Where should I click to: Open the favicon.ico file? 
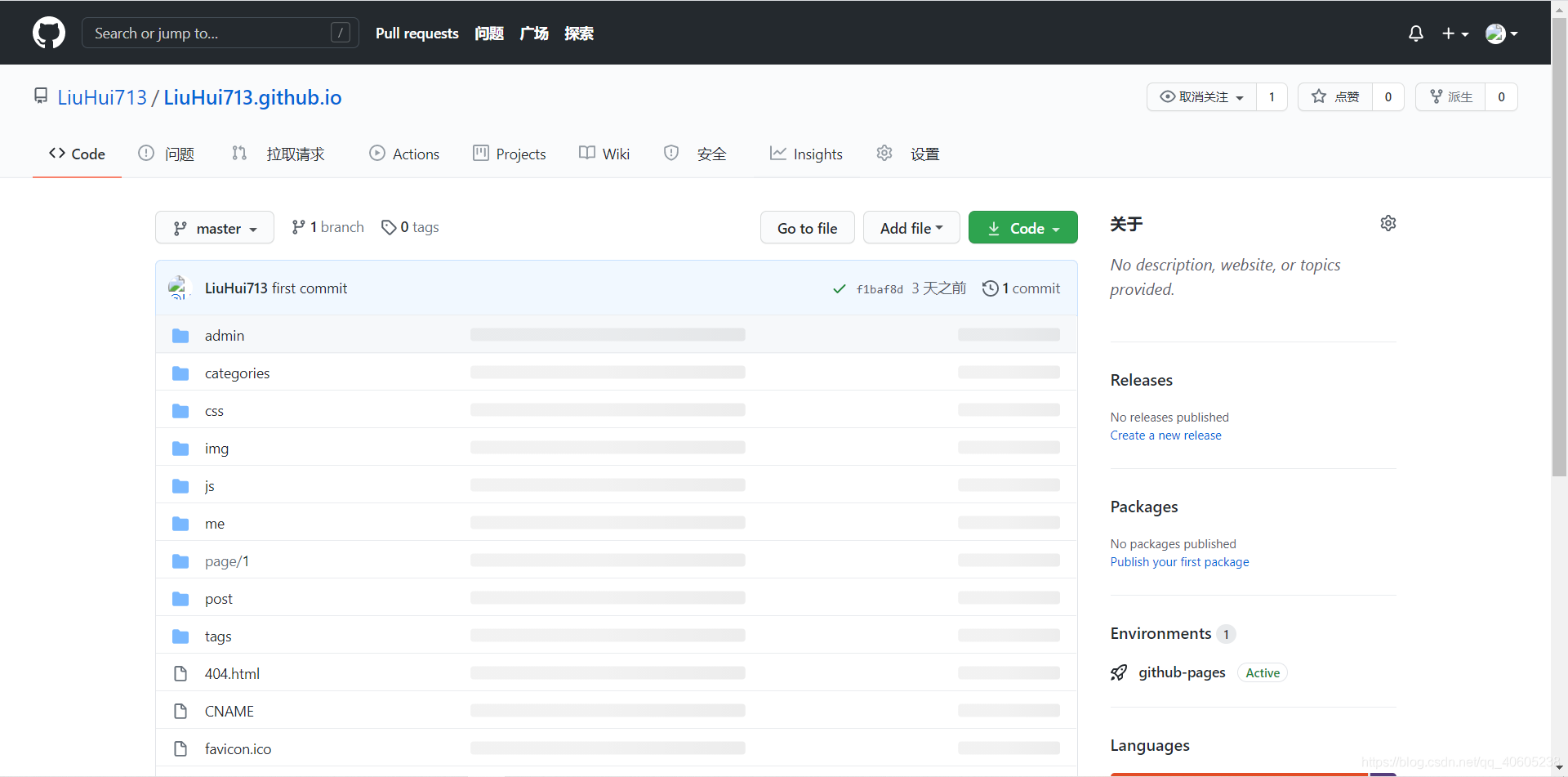[x=238, y=749]
